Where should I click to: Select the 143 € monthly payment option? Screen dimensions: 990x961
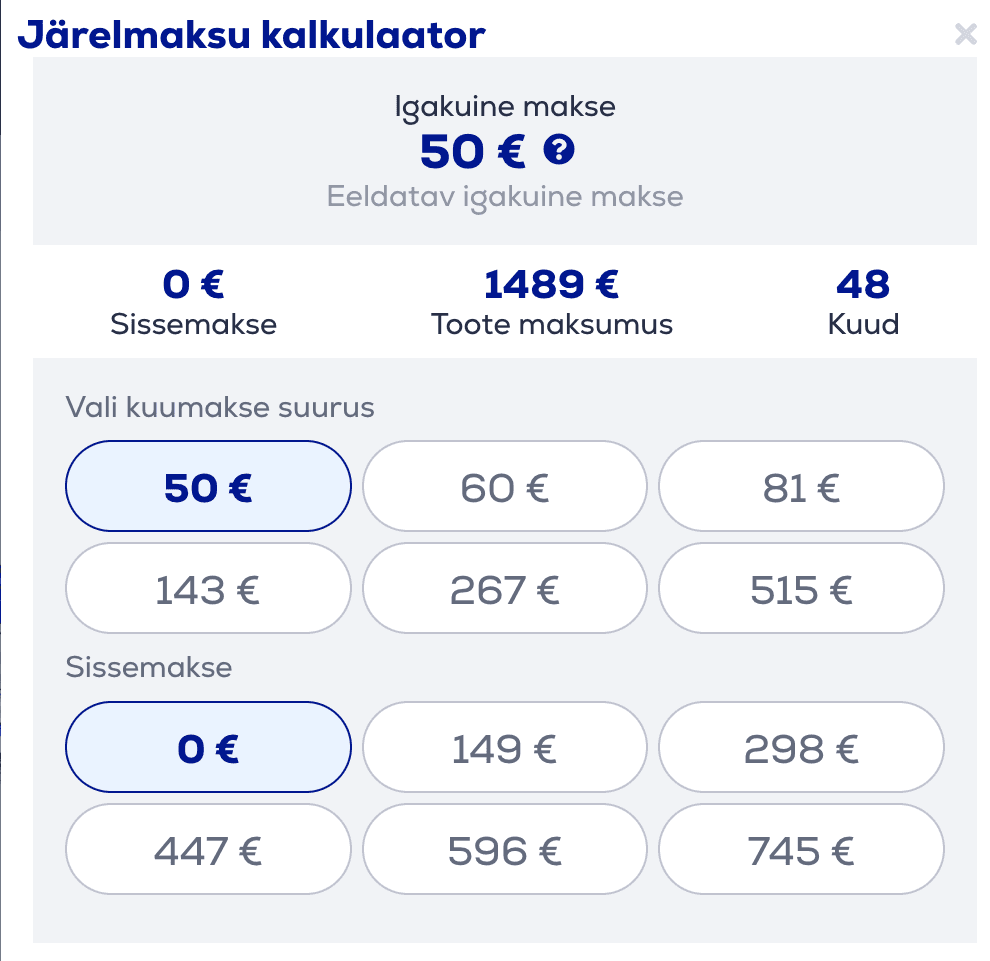[x=208, y=589]
